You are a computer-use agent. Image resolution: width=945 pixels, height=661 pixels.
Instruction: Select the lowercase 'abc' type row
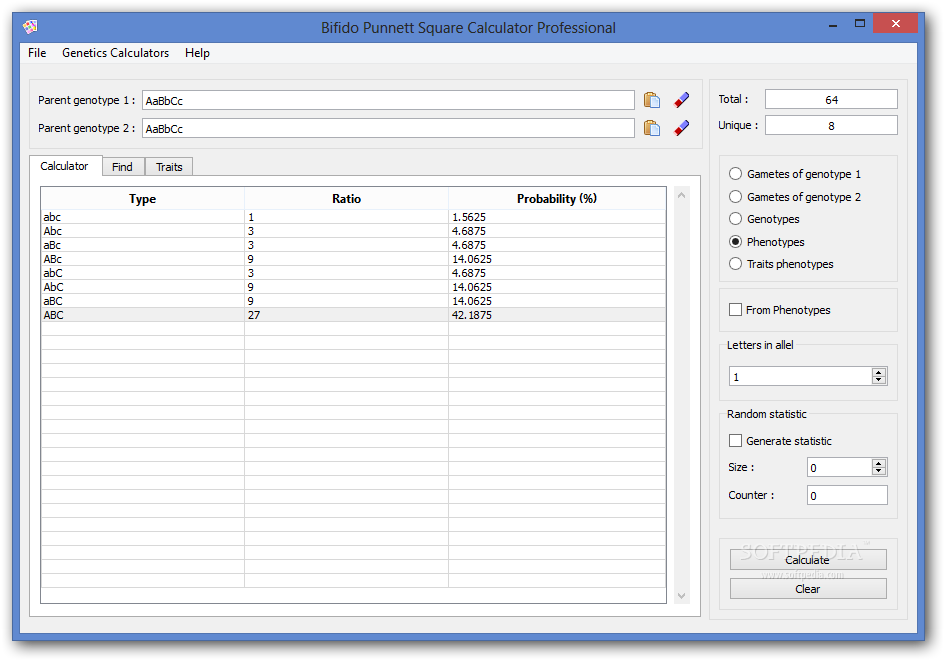[x=353, y=217]
